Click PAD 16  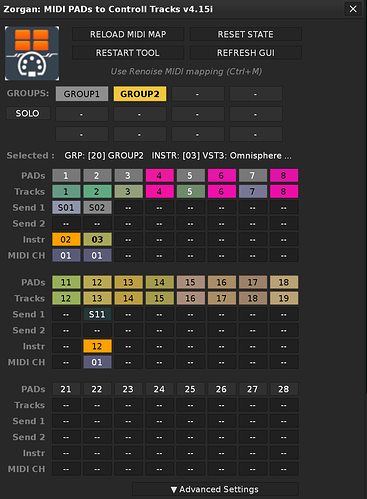click(x=222, y=282)
